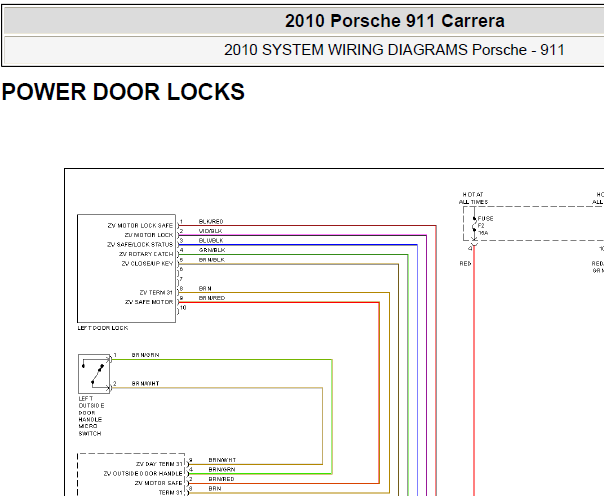Click the "POWER DOOR LOCKS" heading
This screenshot has width=604, height=496.
tap(123, 92)
